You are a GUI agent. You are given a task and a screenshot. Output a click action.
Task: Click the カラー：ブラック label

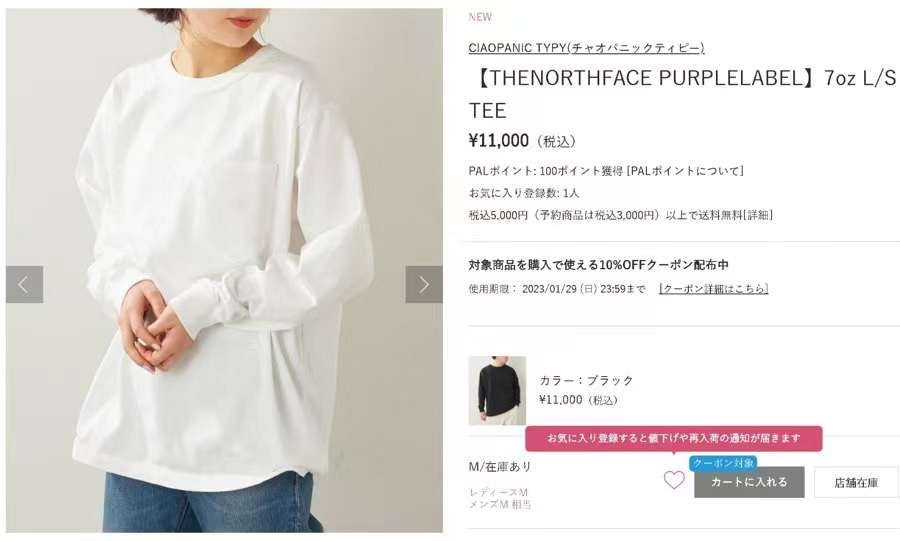586,380
